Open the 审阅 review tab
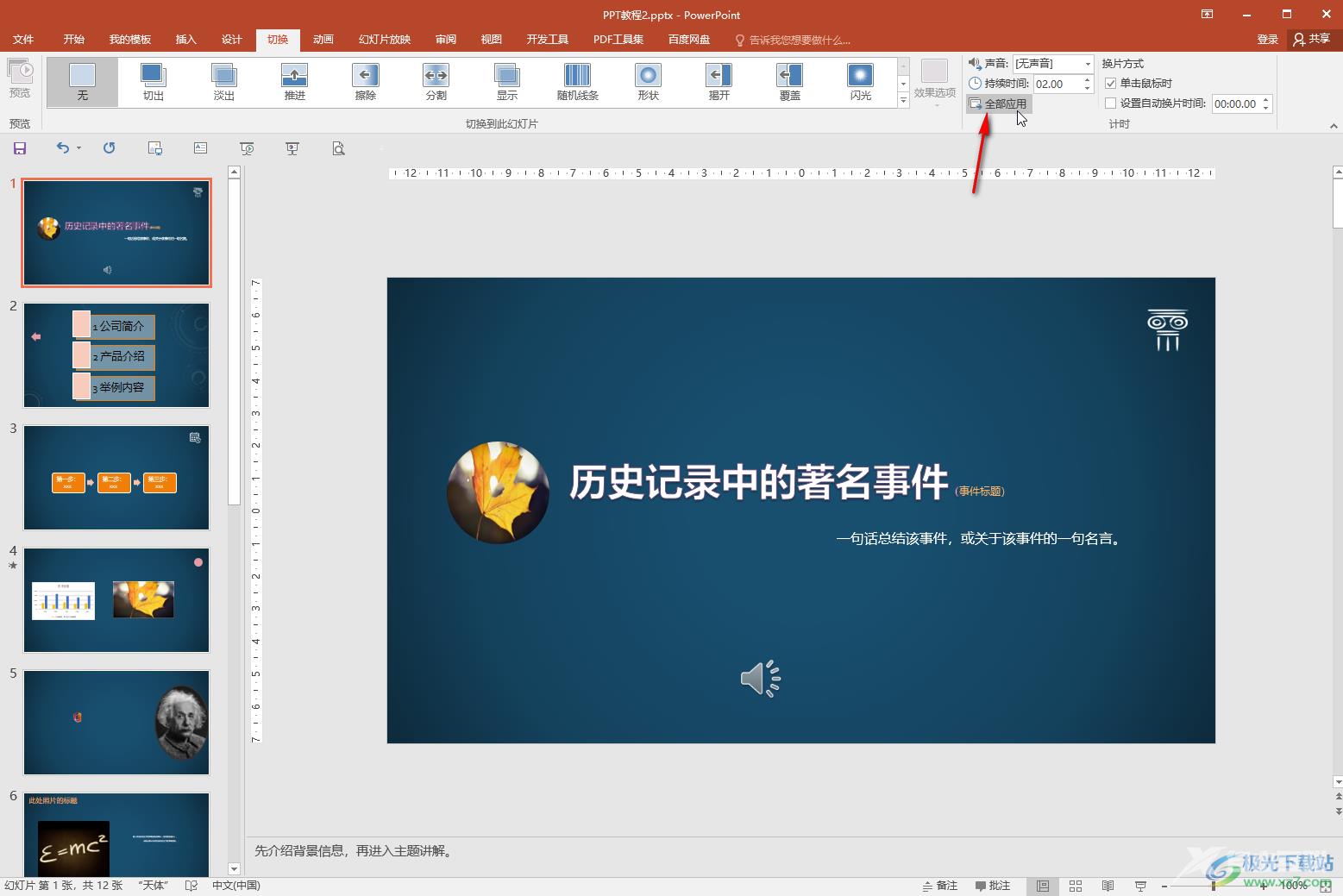The width and height of the screenshot is (1343, 896). (x=446, y=40)
